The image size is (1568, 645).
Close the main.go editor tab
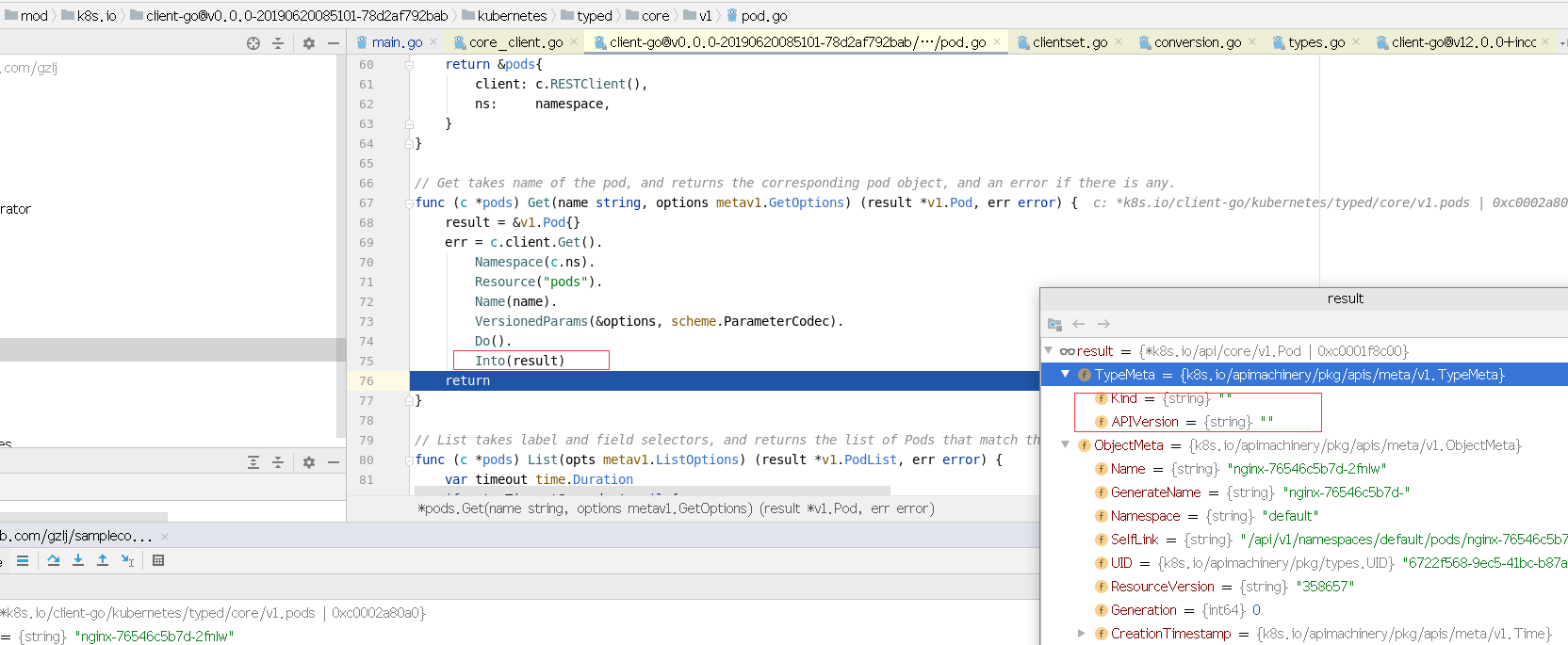(x=433, y=41)
